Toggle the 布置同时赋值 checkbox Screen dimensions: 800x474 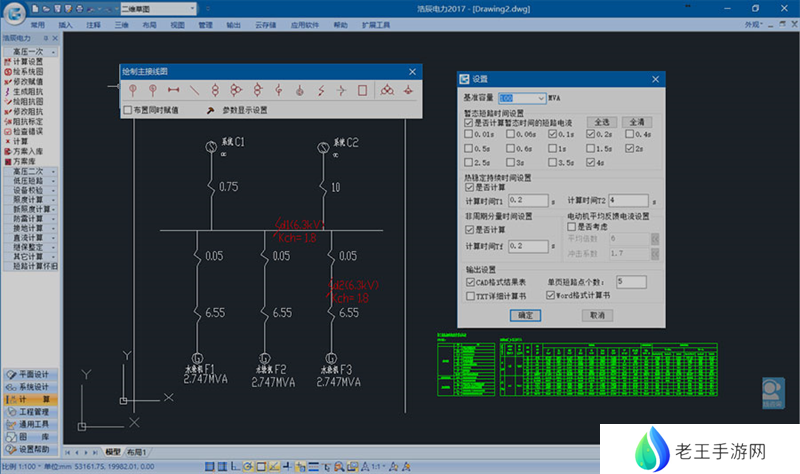[x=127, y=111]
